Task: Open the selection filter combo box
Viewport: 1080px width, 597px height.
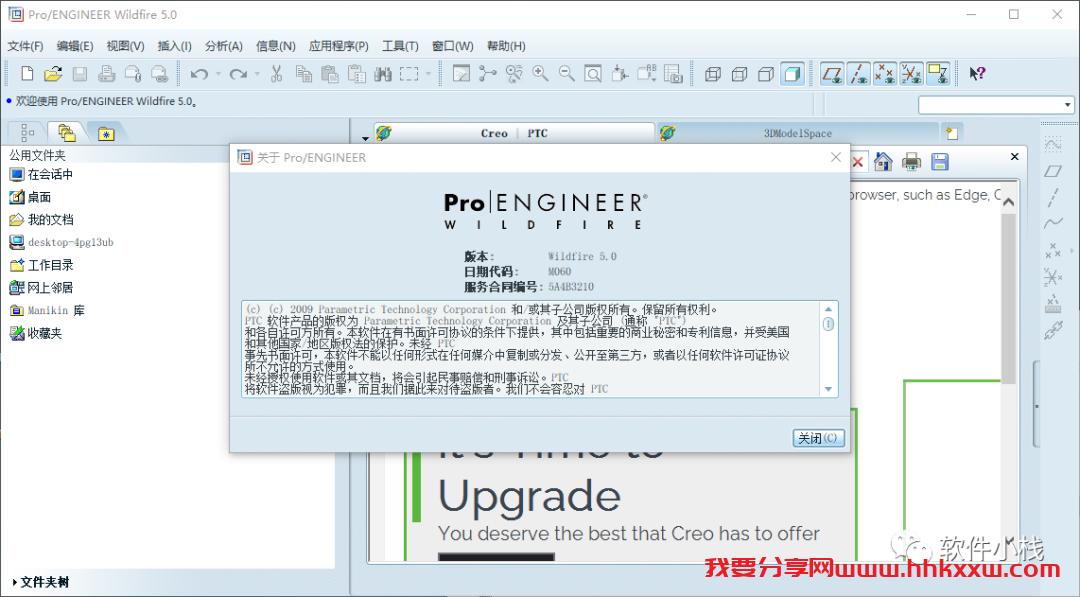Action: (x=996, y=105)
